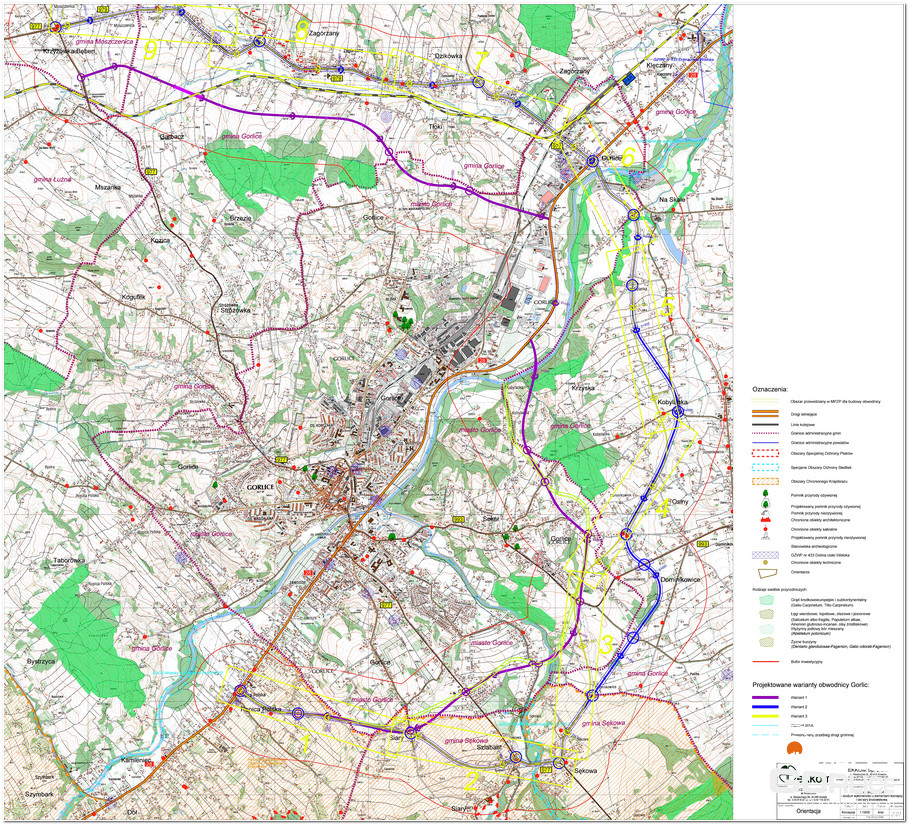
Task: Click the large yellow number 9 section marker
Action: 150,50
